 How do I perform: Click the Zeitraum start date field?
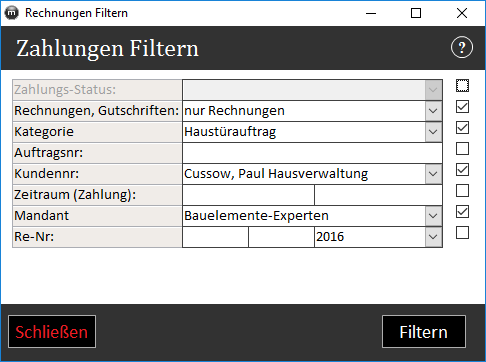point(248,195)
